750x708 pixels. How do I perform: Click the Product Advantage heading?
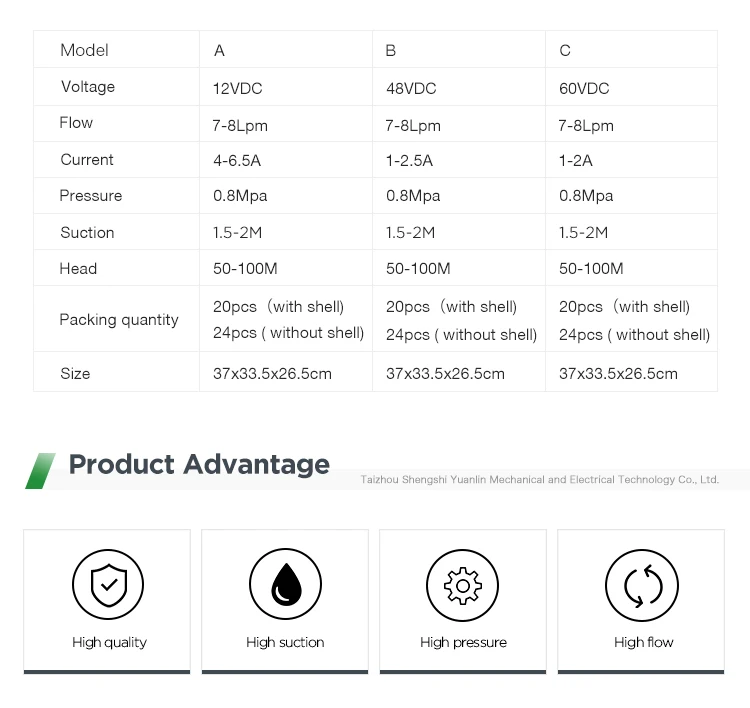tap(199, 465)
